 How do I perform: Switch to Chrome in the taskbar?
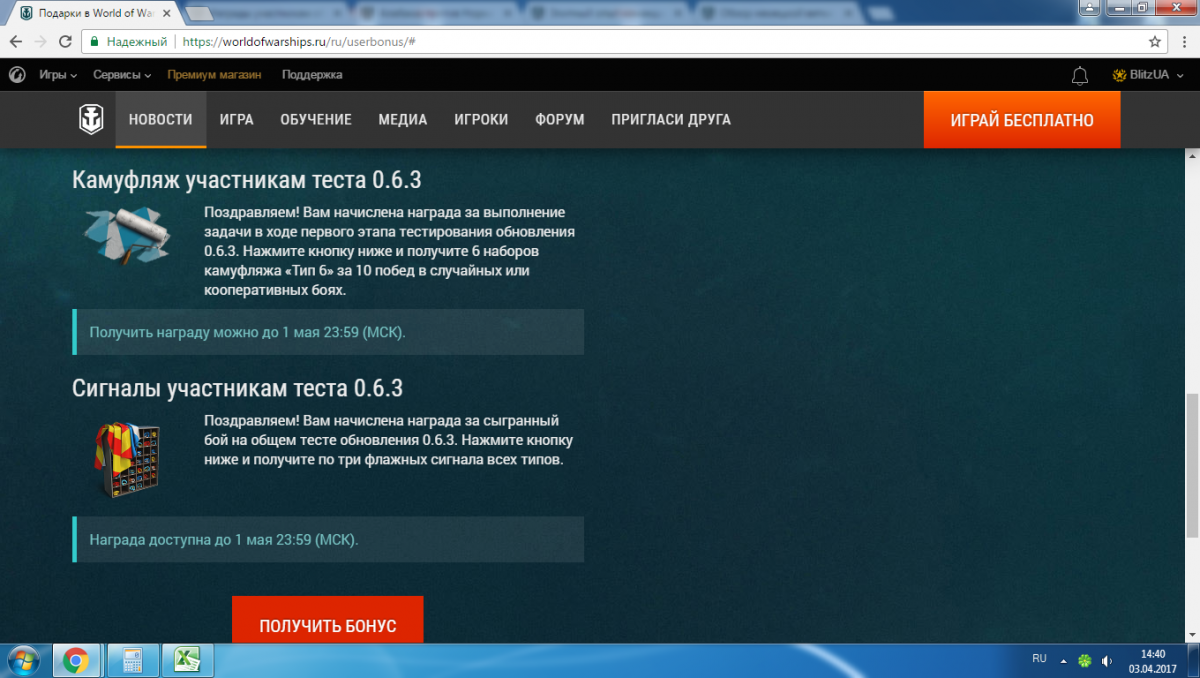[x=76, y=661]
